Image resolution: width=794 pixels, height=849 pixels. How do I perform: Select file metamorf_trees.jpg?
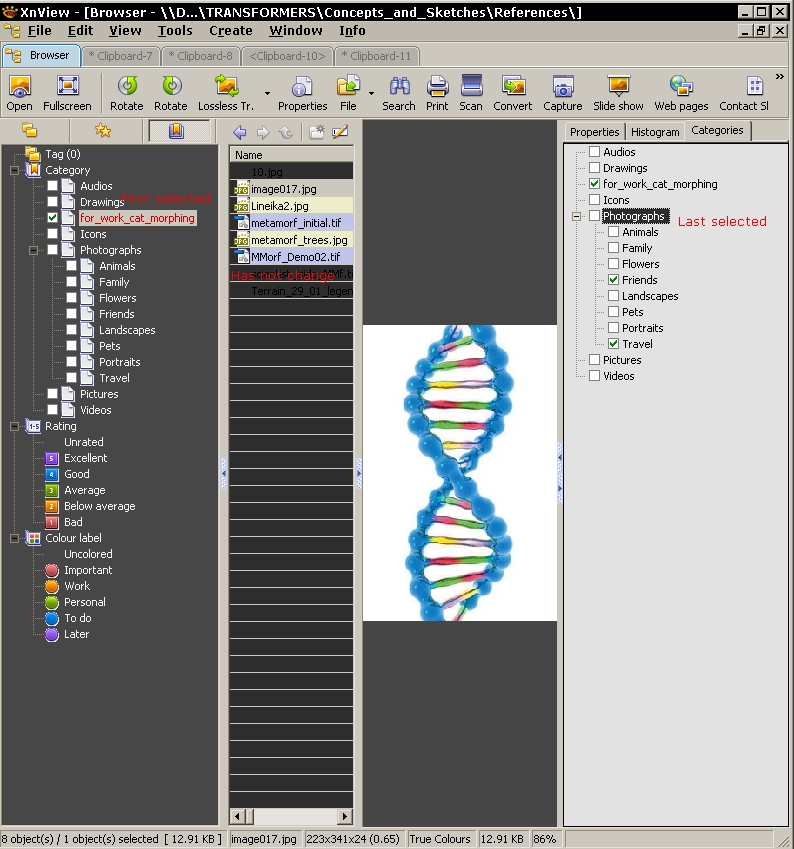[291, 240]
